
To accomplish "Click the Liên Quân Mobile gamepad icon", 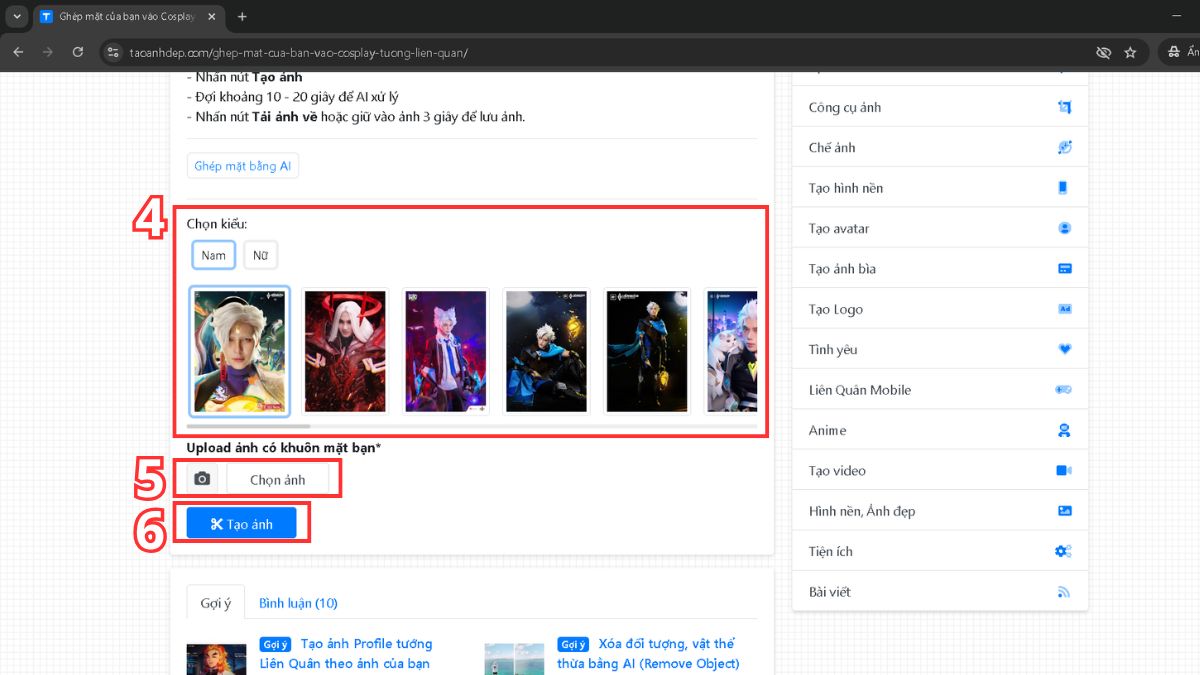I will (1064, 390).
